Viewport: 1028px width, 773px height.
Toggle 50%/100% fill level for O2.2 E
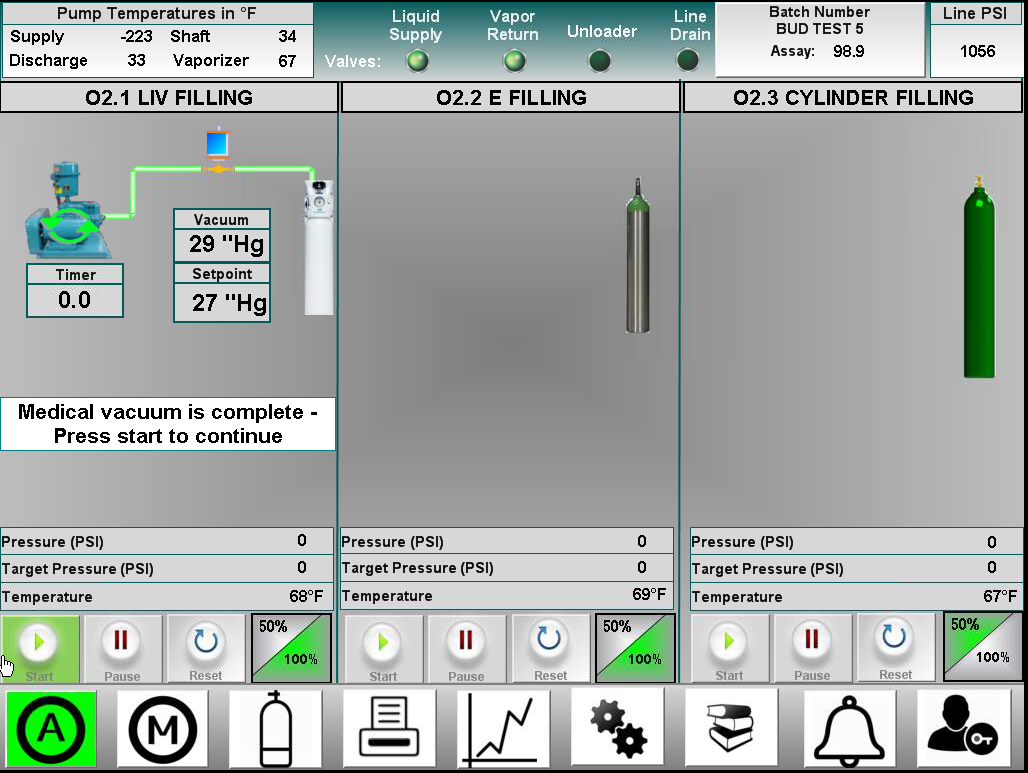click(x=635, y=648)
